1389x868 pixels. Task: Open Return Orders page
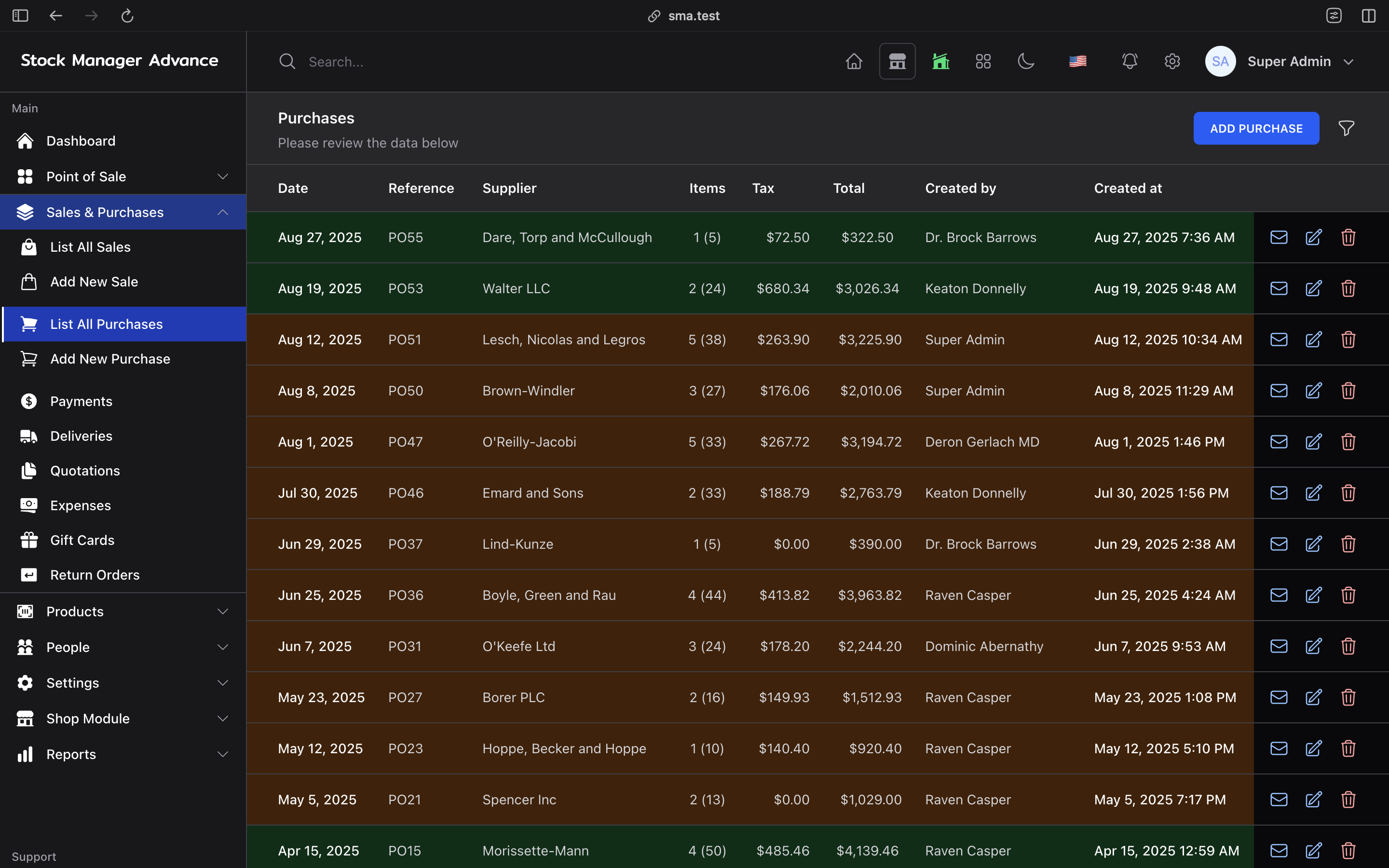click(123, 575)
